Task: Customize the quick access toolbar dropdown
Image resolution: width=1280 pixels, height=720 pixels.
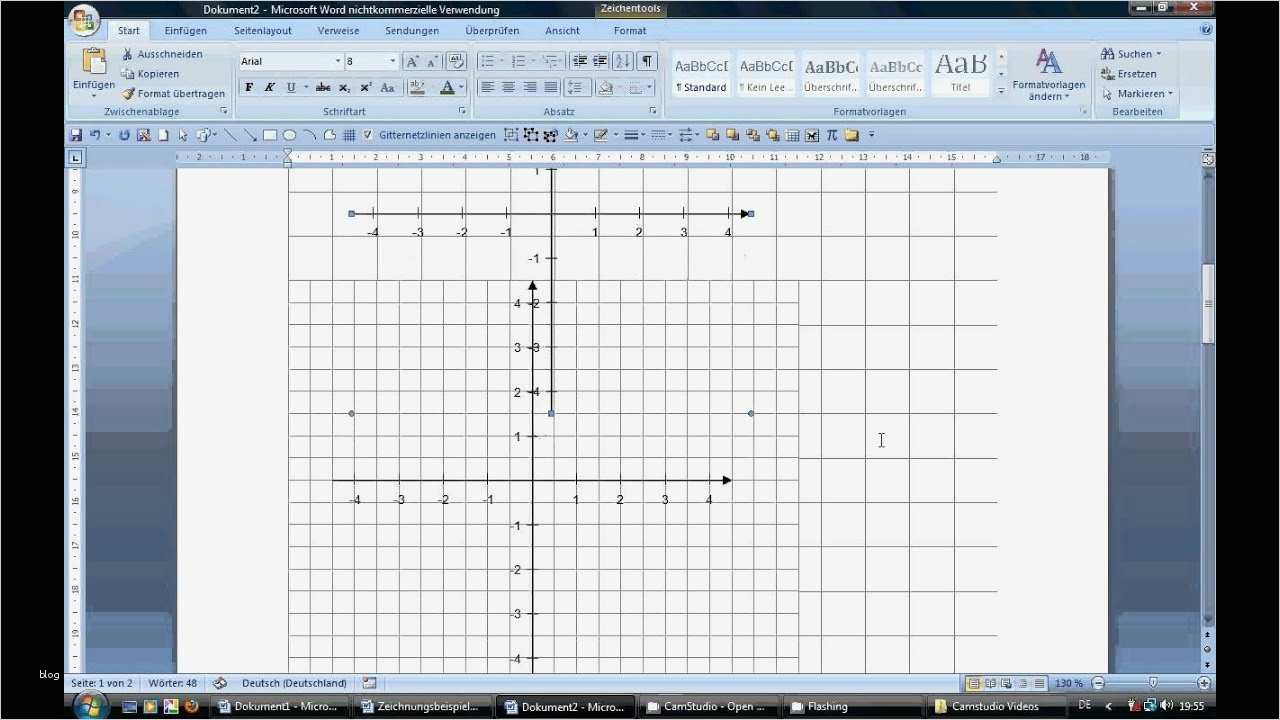Action: pos(871,135)
